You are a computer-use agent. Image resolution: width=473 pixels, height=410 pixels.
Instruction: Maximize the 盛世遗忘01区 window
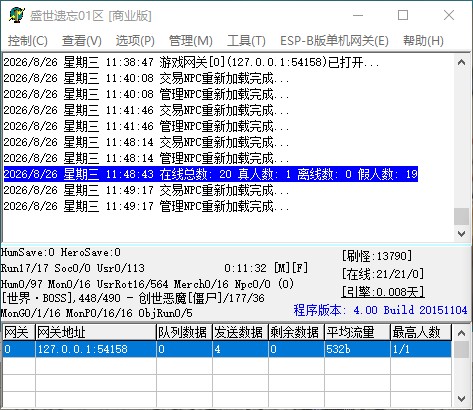(403, 15)
